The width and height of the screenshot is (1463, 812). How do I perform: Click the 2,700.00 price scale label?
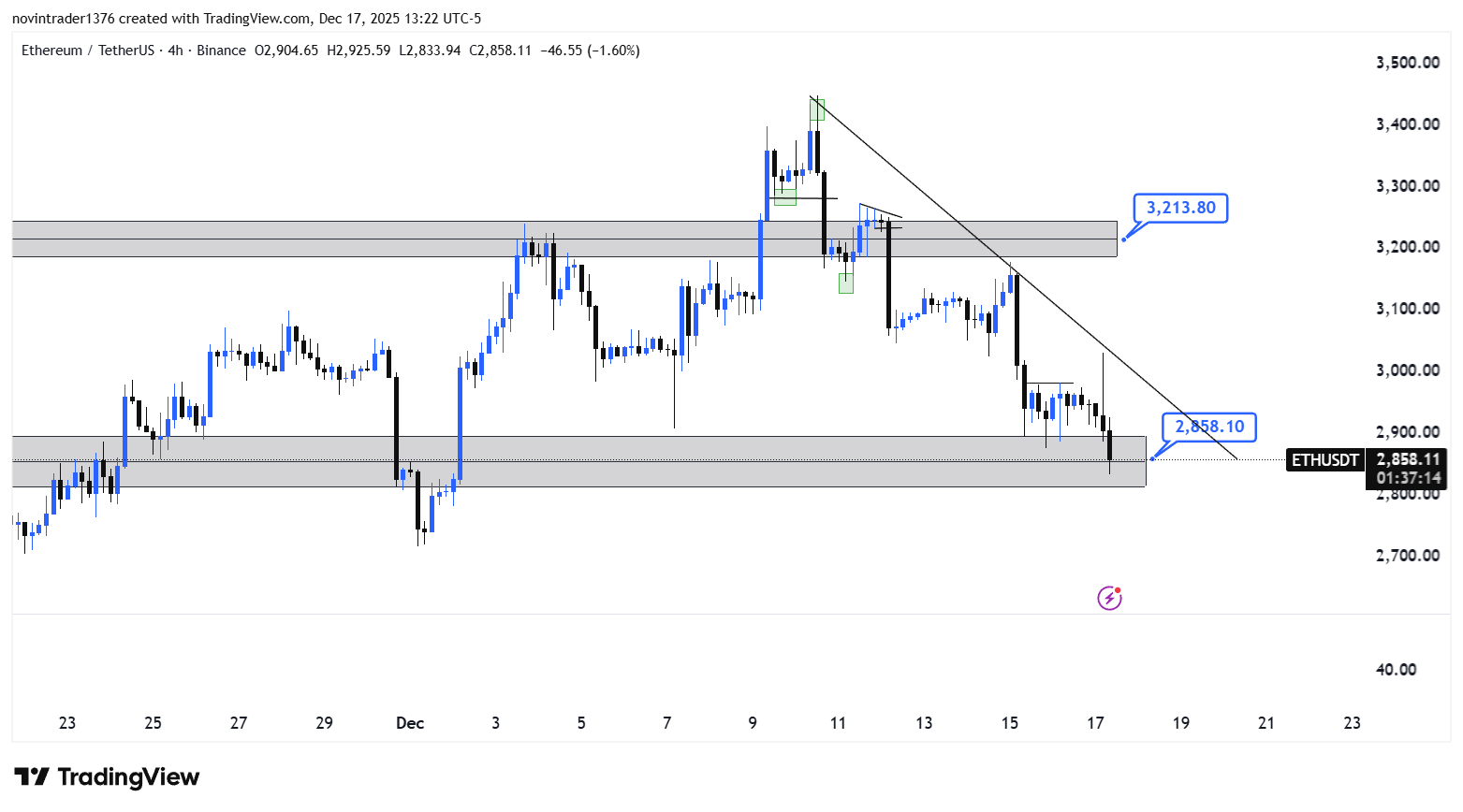click(x=1407, y=556)
